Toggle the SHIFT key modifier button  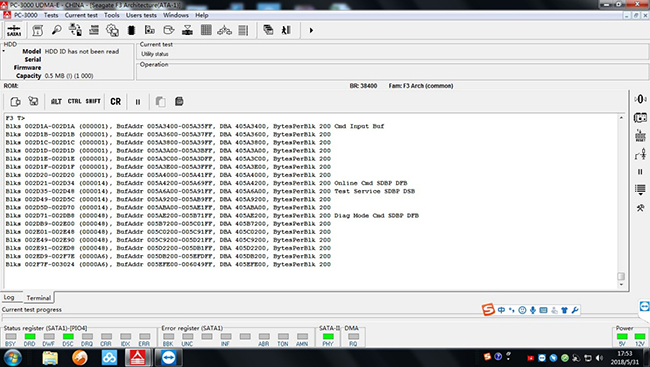point(93,101)
